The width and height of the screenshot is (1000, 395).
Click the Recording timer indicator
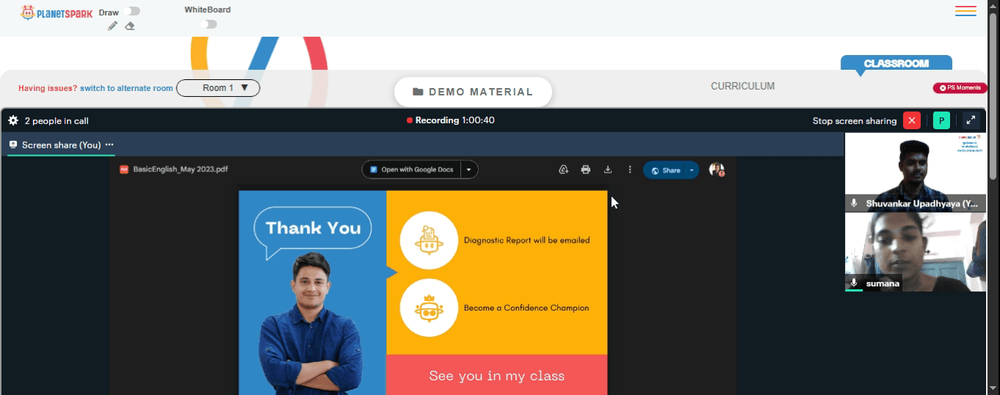tap(450, 120)
